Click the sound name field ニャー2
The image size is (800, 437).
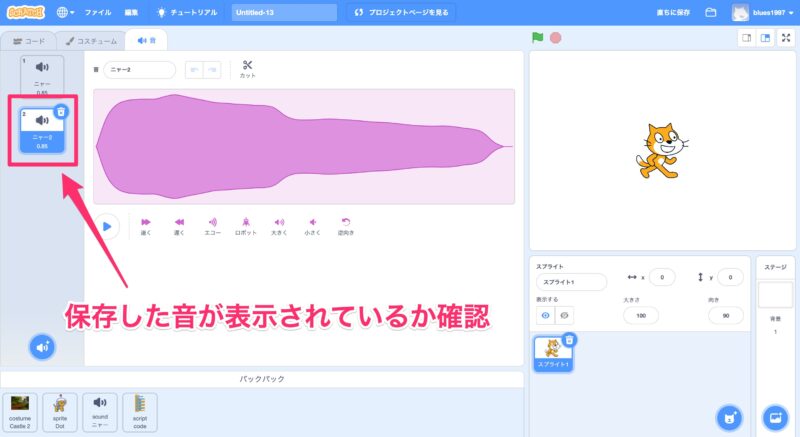(x=139, y=70)
